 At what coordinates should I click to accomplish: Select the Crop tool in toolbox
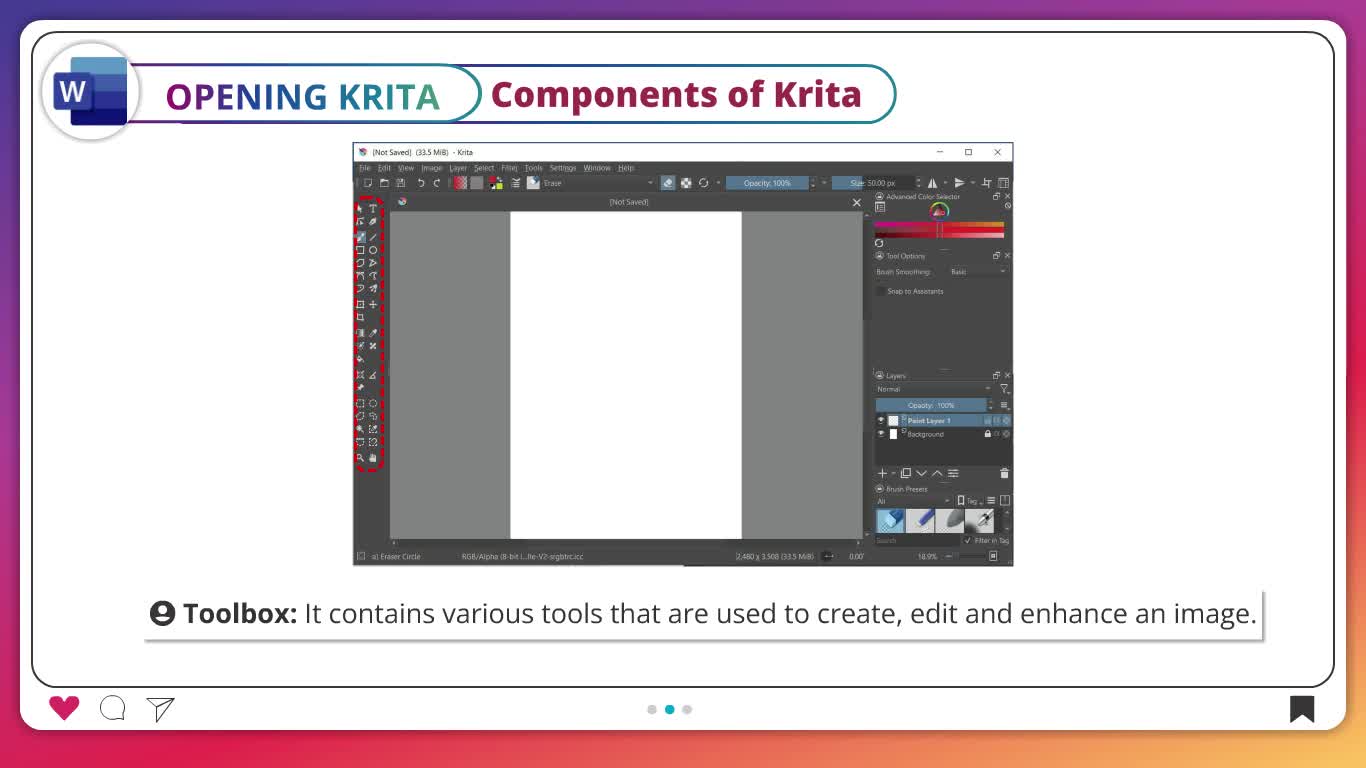tap(360, 317)
